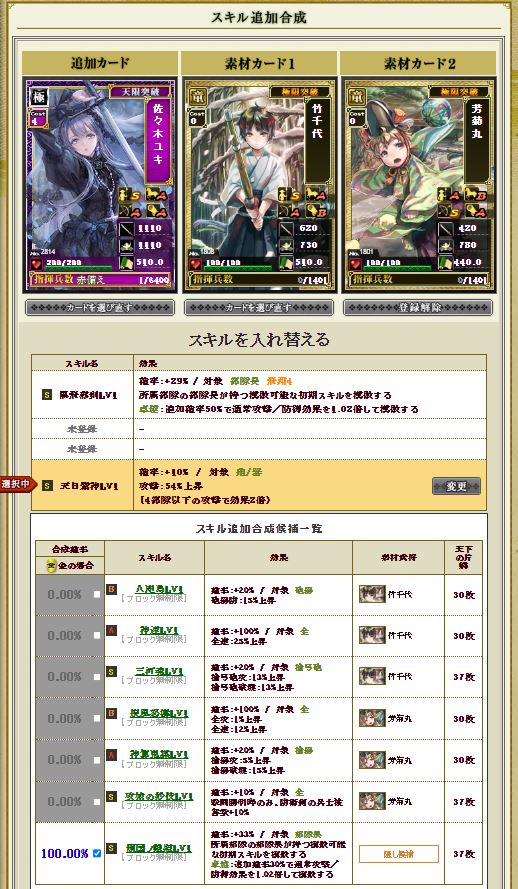
Task: Select the 竹千代 material card image
Action: [259, 186]
